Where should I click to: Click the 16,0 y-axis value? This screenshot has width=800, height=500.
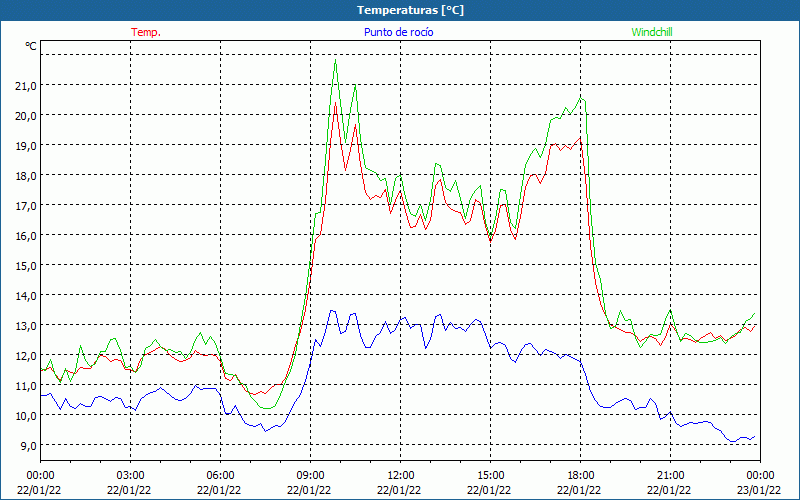[x=26, y=236]
